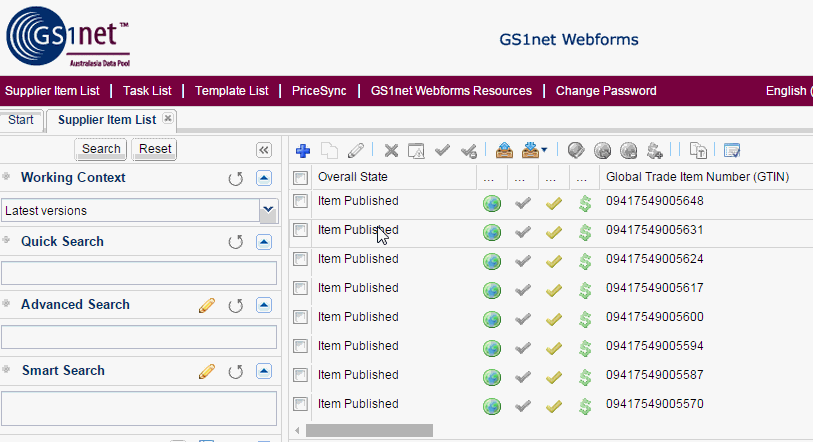Click the checkmark with minus toolbar icon
Screen dimensions: 813x442
[x=469, y=151]
